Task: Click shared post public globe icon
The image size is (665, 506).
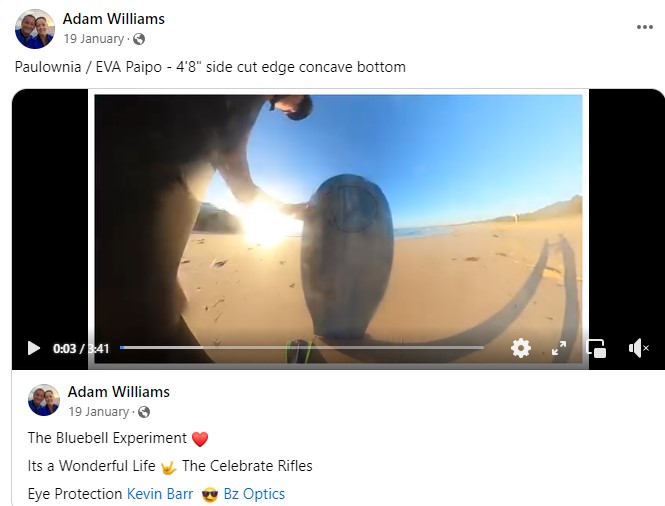Action: pyautogui.click(x=144, y=412)
